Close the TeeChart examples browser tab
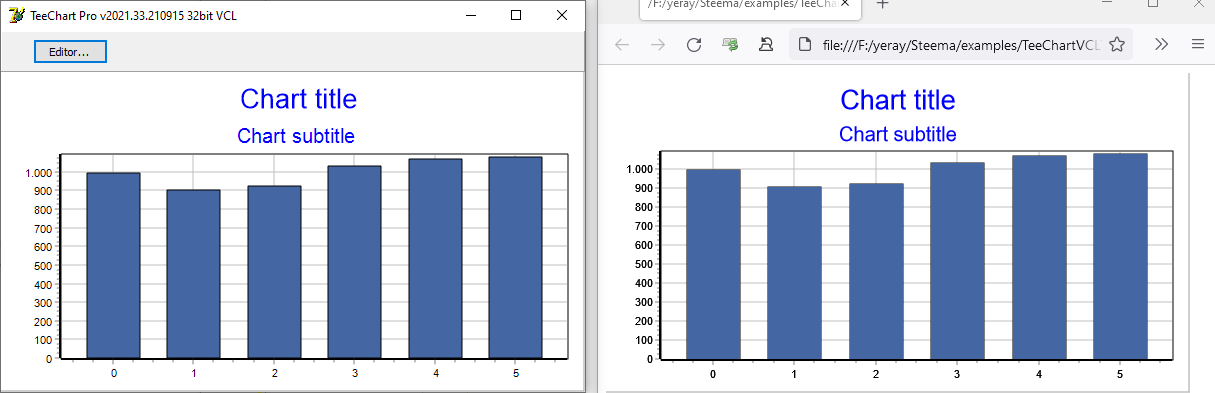 [x=847, y=3]
